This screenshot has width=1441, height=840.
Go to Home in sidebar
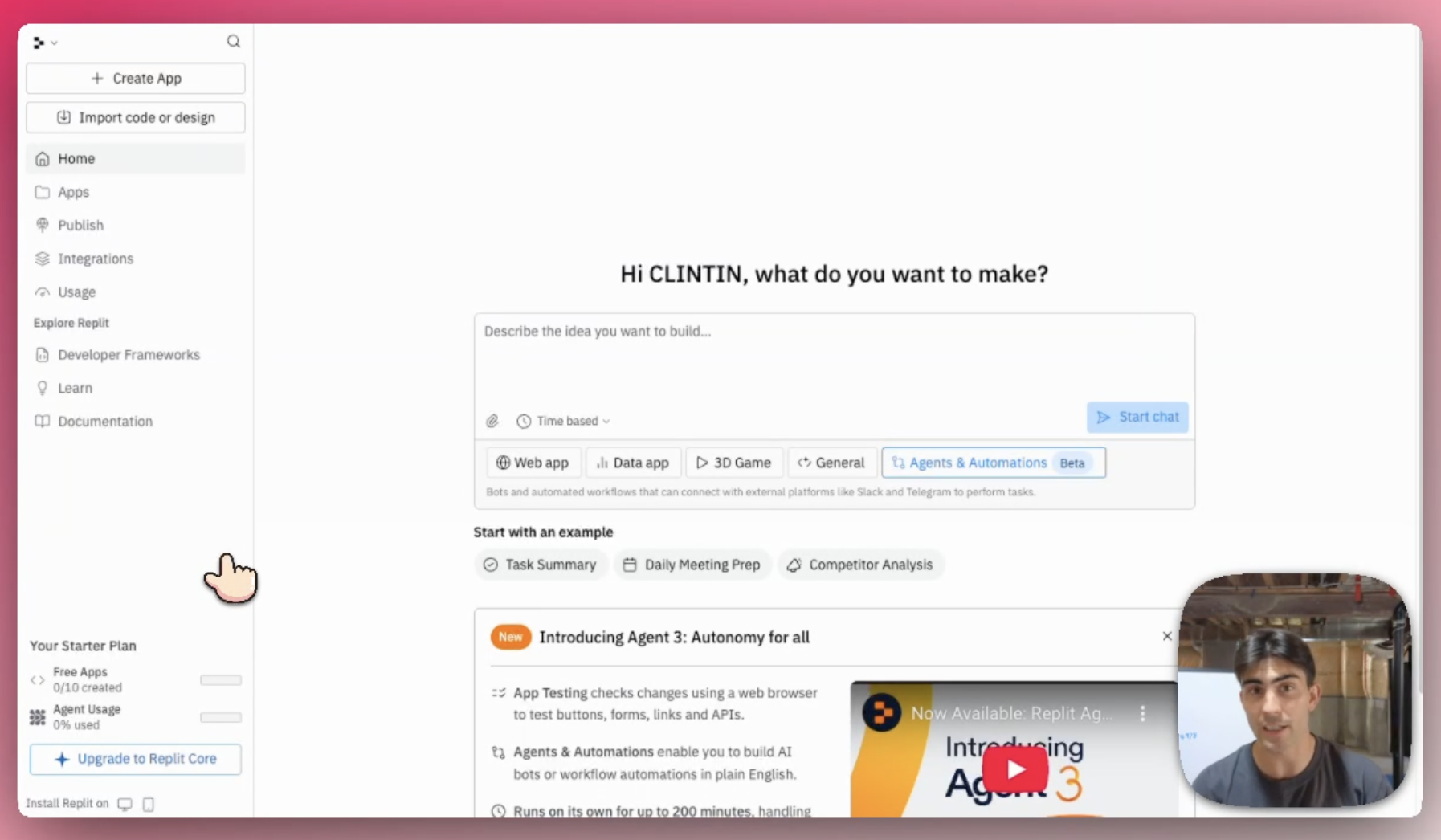[x=135, y=159]
